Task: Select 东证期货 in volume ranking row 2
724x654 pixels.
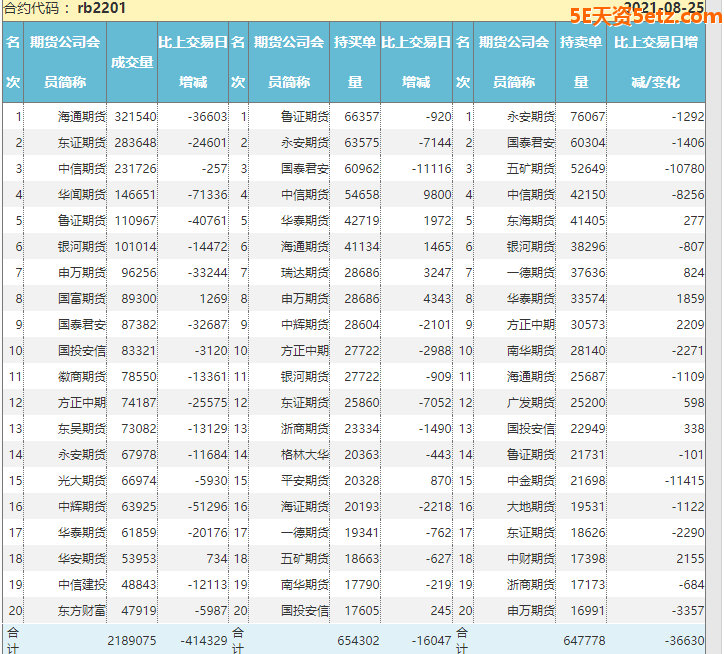Action: coord(82,143)
